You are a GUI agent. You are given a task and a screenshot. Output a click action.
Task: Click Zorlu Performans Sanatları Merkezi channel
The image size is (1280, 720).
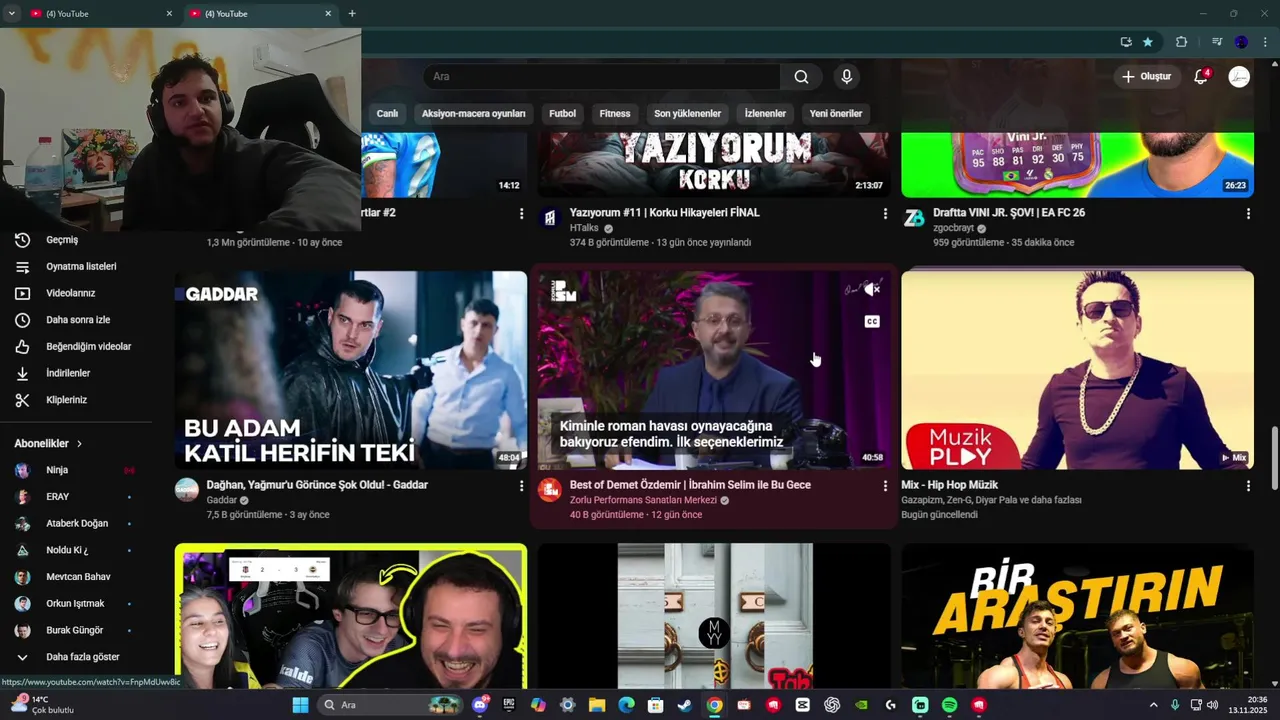click(643, 500)
